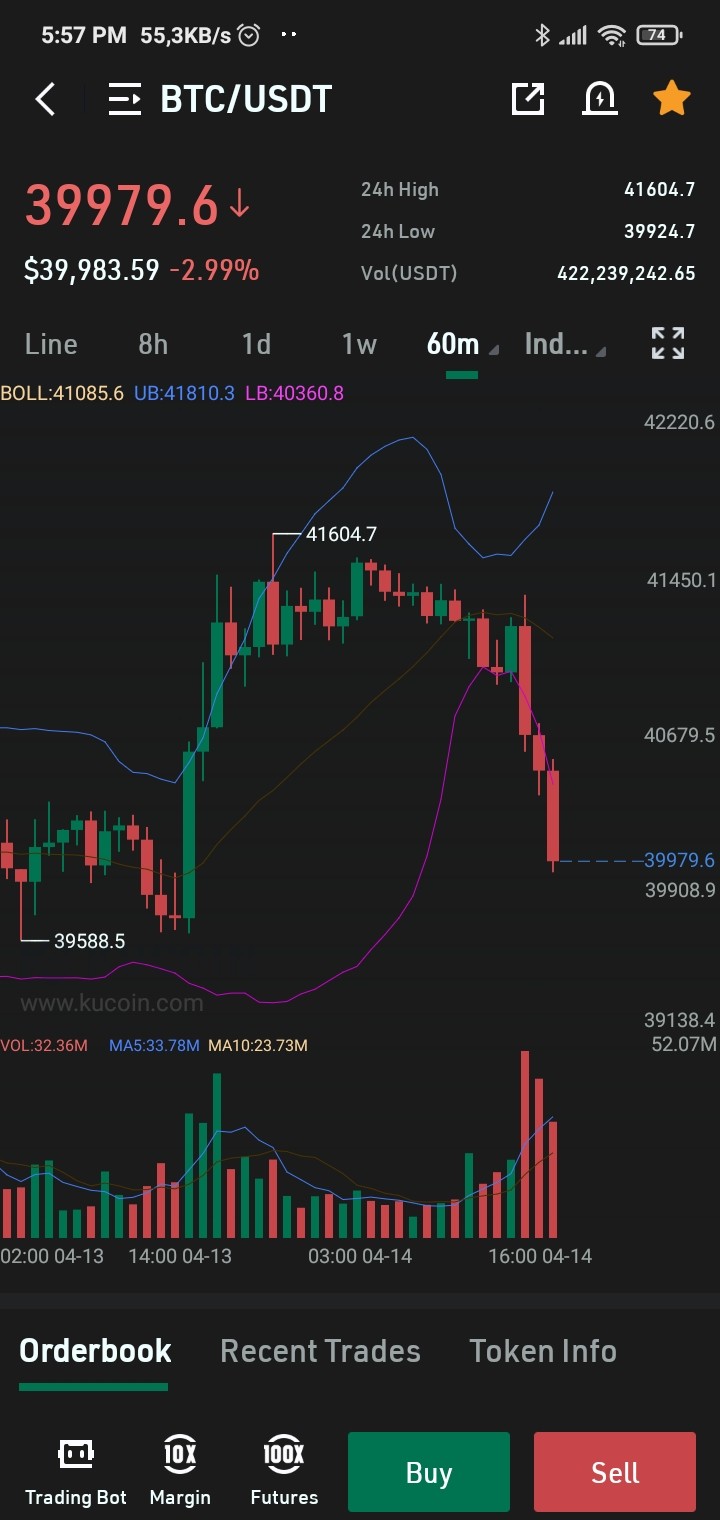Tap the red Sell button
720x1520 pixels.
click(x=615, y=1472)
